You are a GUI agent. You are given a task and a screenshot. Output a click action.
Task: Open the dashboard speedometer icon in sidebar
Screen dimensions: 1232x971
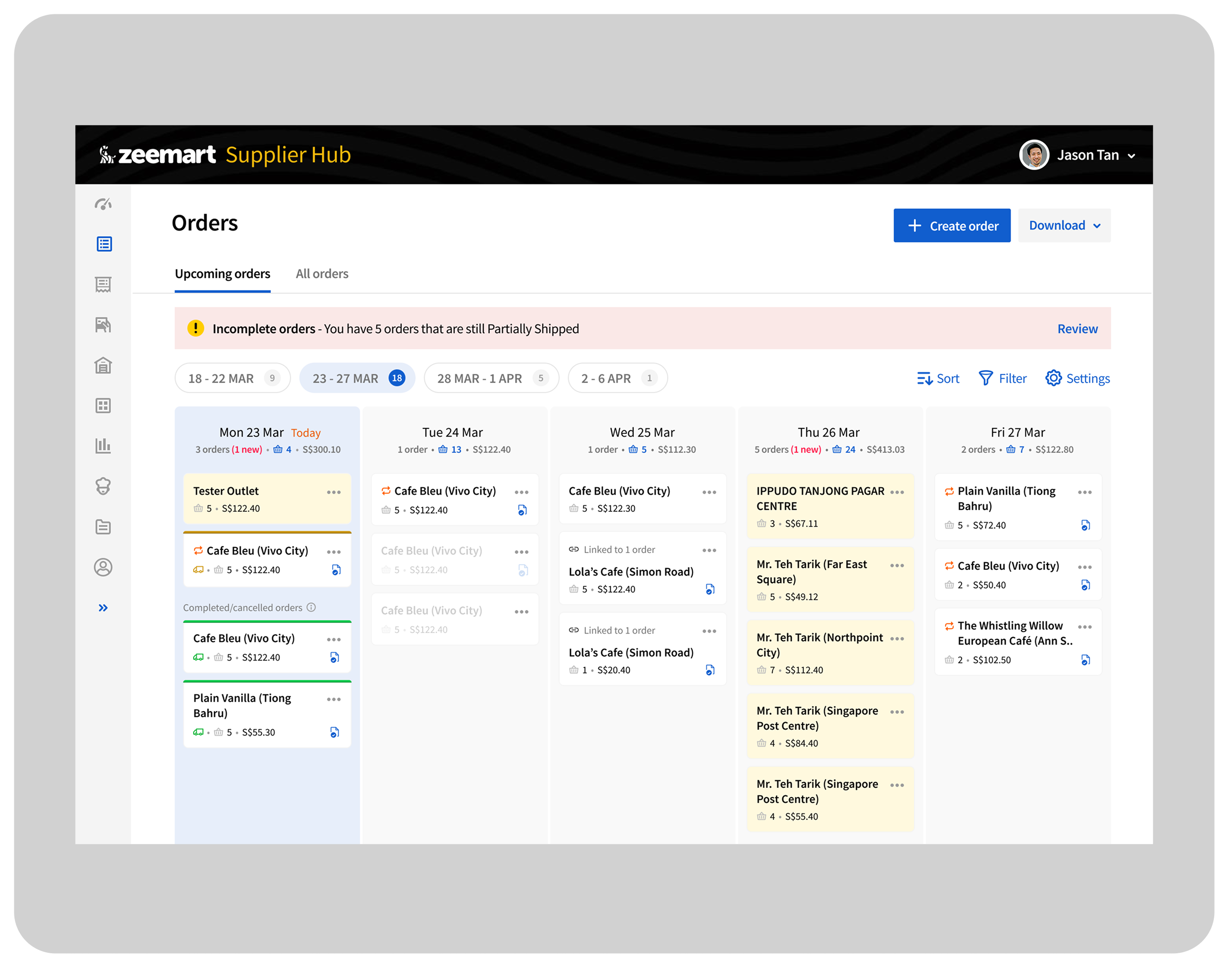coord(103,204)
